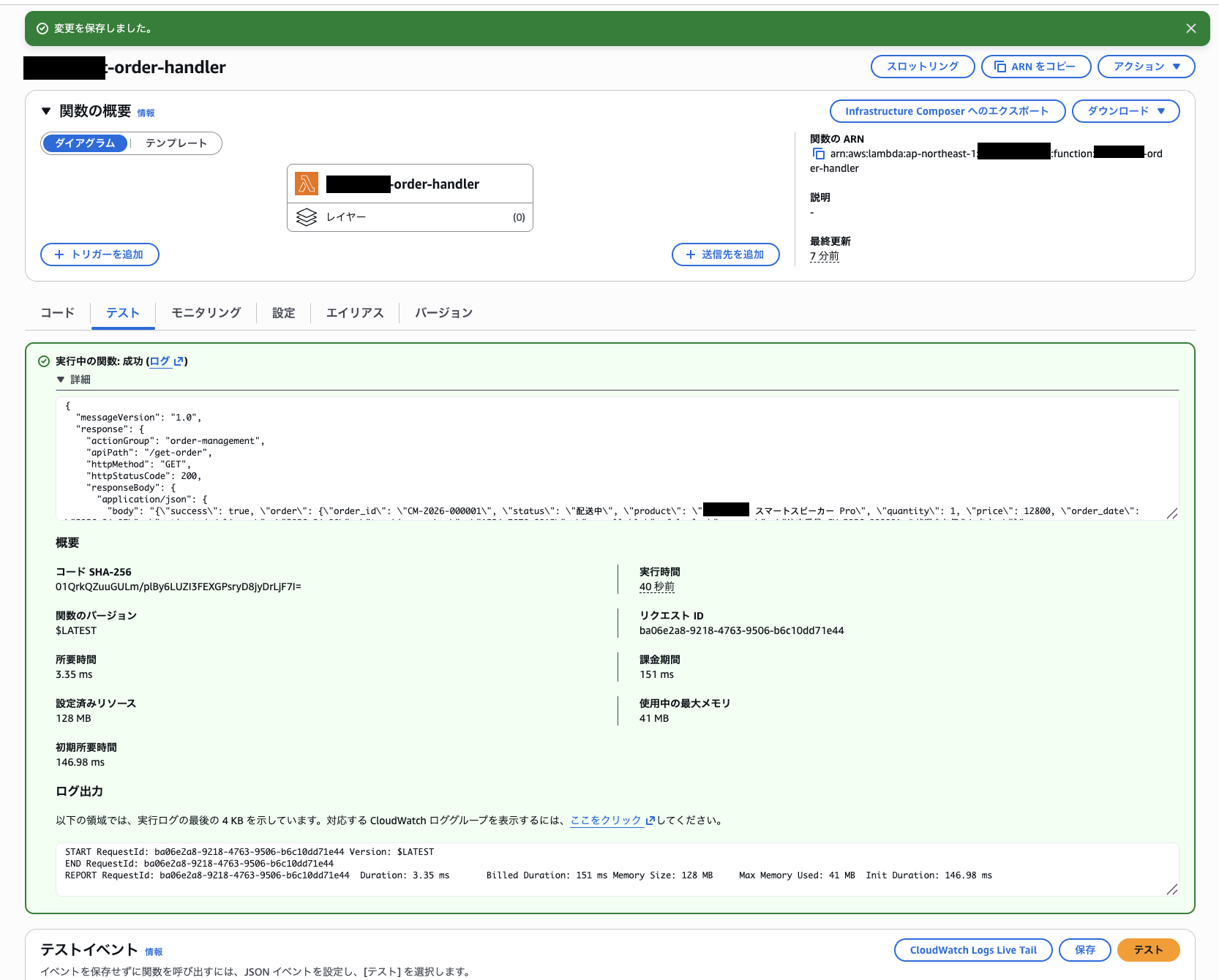
Task: Click the copy icon on ARN をコピー button
Action: coord(1001,66)
